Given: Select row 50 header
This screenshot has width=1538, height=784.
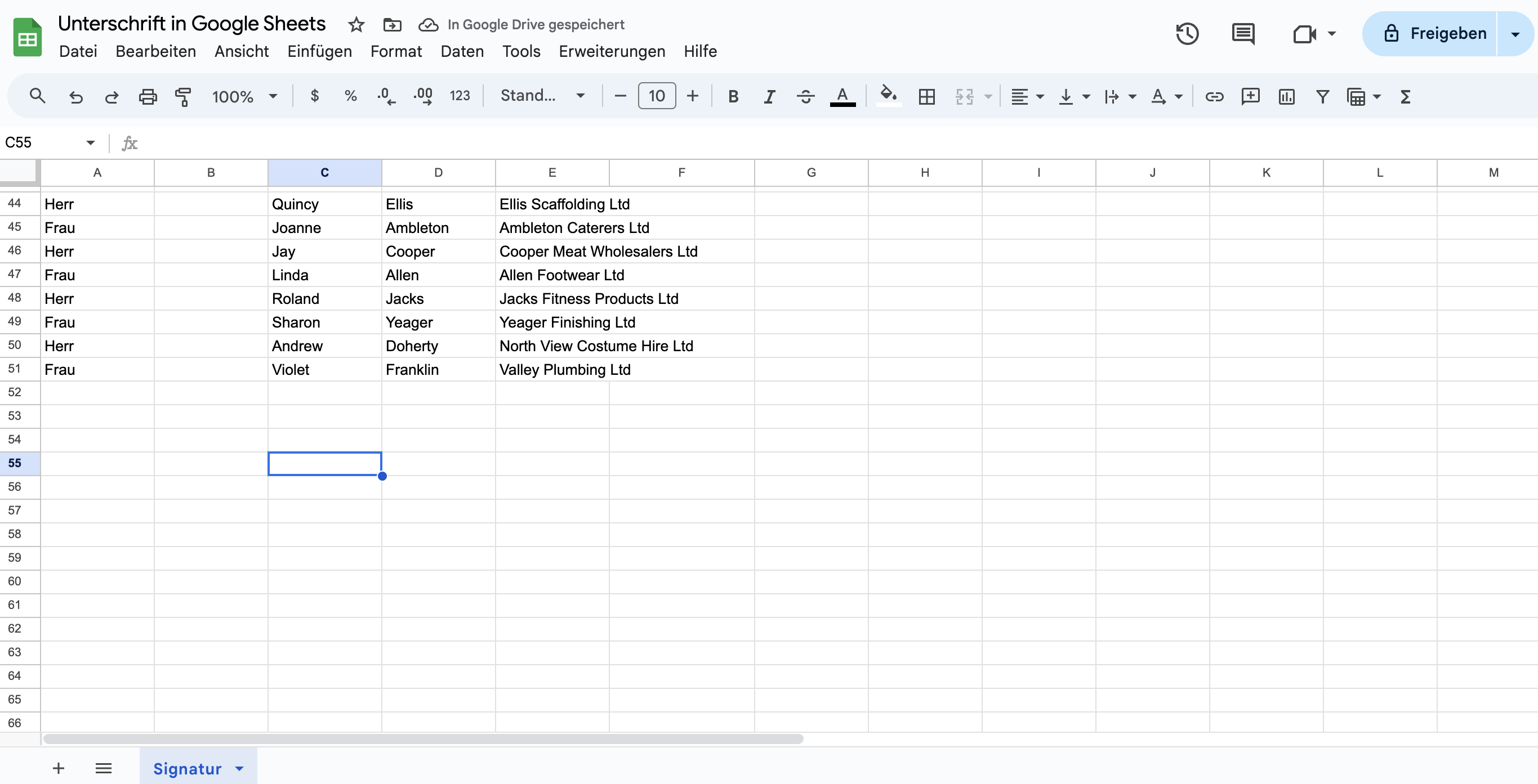Looking at the screenshot, I should tap(20, 346).
